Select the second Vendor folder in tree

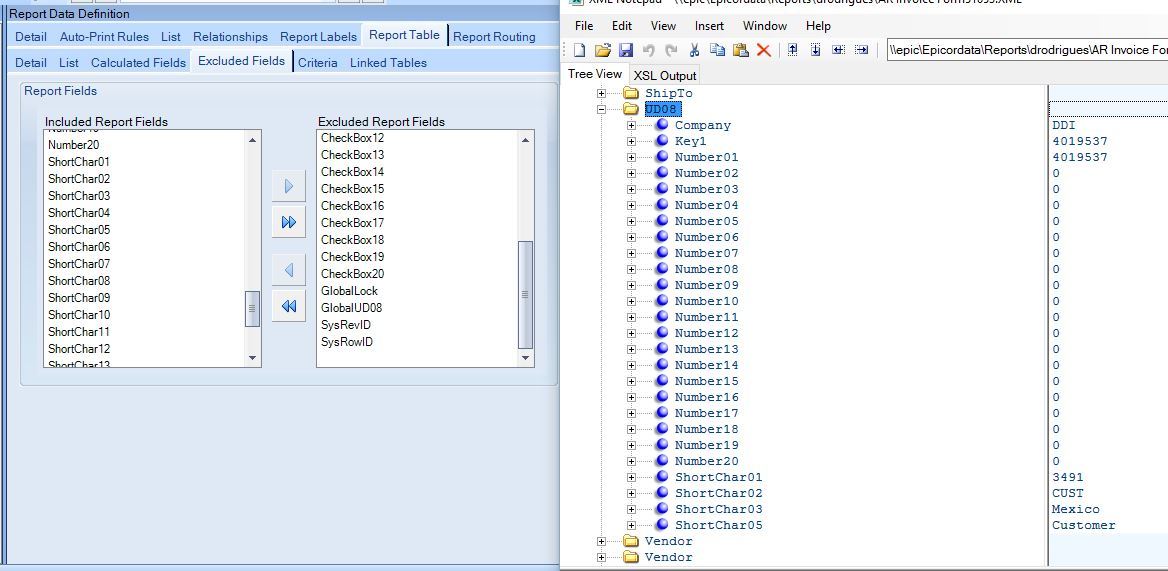click(668, 557)
